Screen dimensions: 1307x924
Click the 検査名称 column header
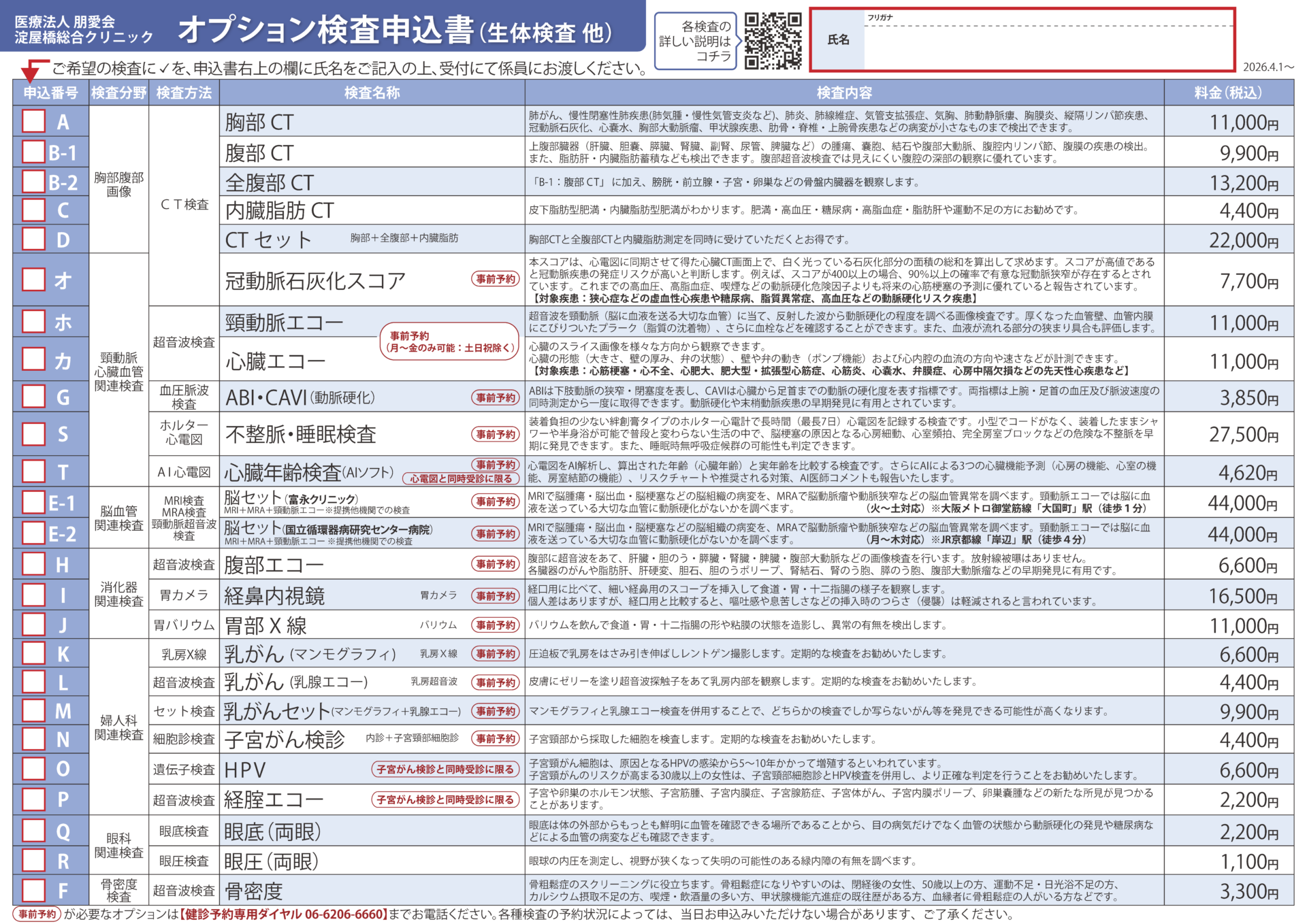click(x=372, y=93)
